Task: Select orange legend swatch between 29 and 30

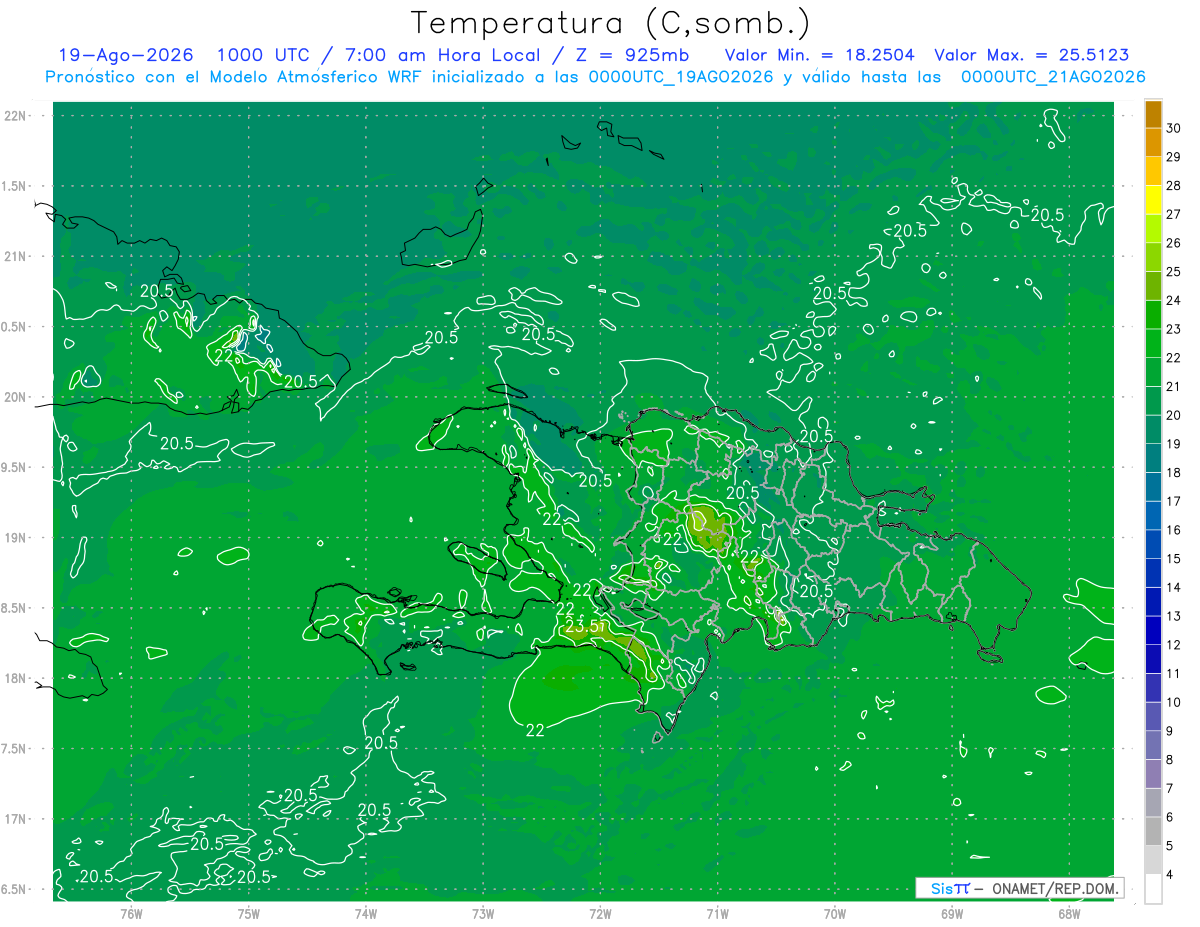Action: (x=1153, y=142)
